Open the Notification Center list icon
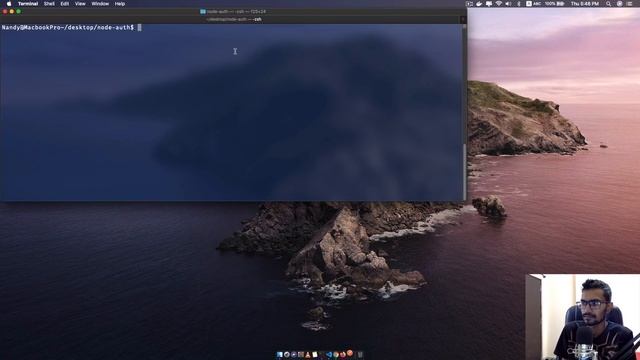This screenshot has height=360, width=640. [630, 4]
